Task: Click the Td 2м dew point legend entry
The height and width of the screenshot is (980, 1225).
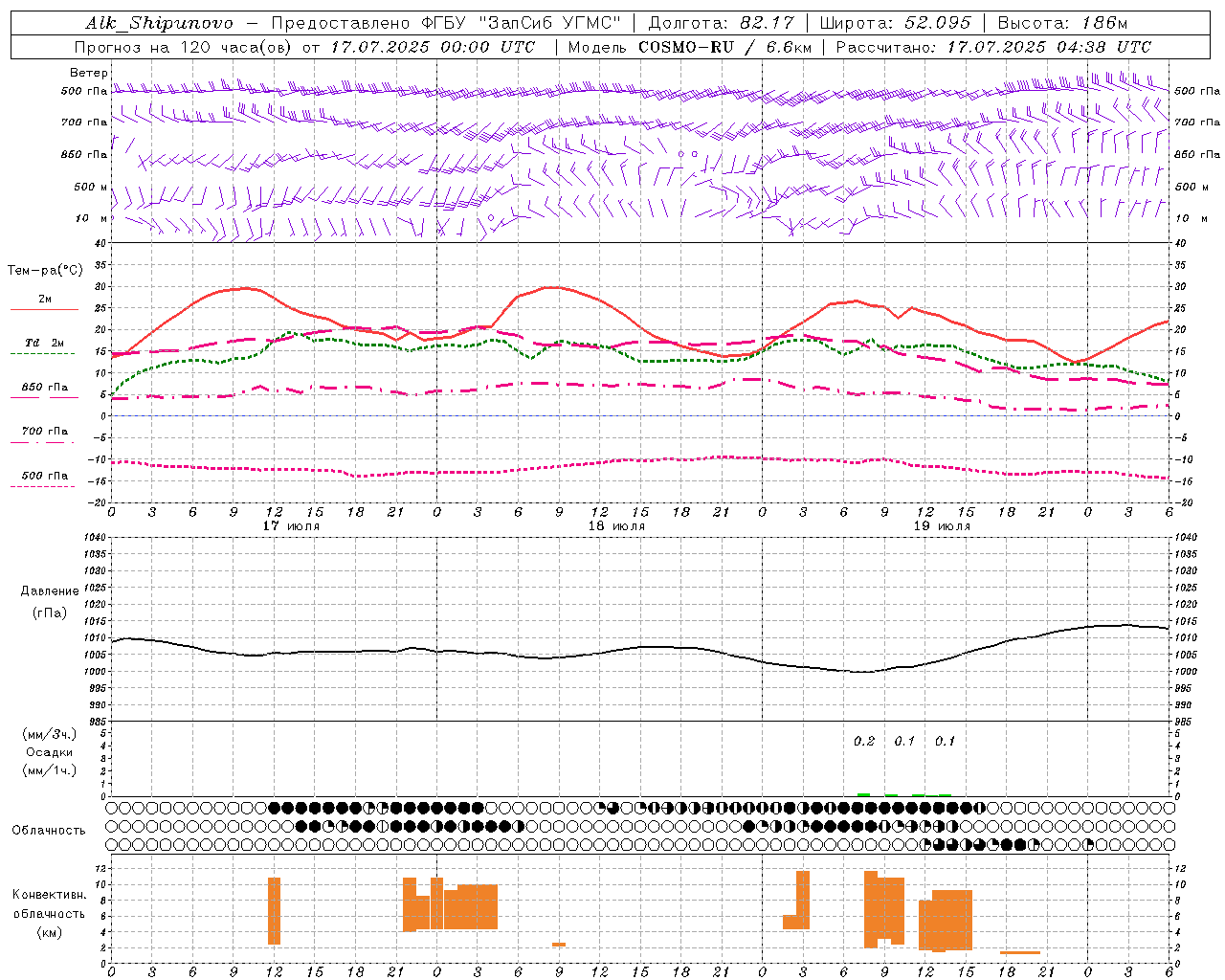Action: [44, 343]
